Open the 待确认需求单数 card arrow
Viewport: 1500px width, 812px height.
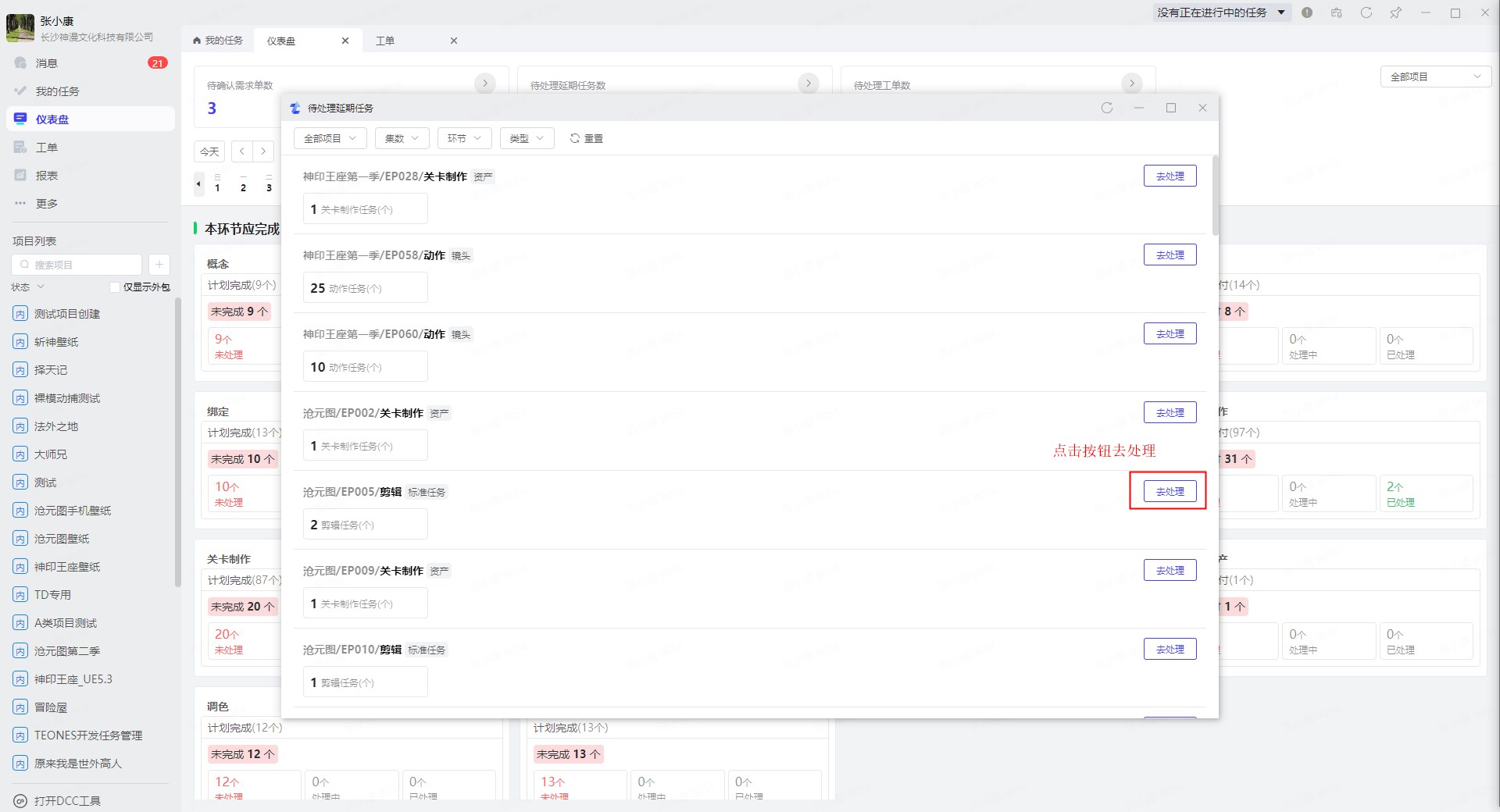click(x=485, y=83)
